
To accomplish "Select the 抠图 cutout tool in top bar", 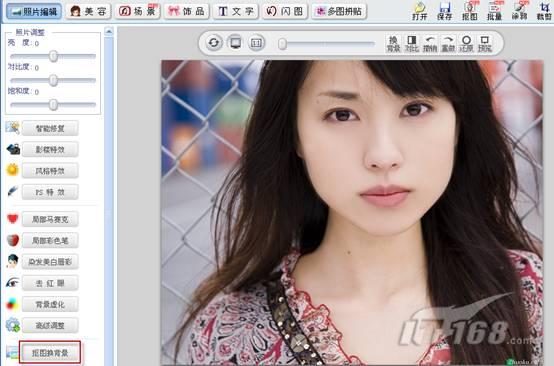I will 470,11.
